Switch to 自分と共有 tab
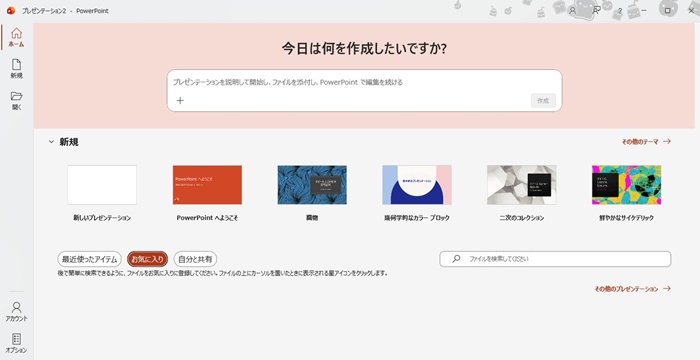Viewport: 700px width, 360px height. pos(195,259)
